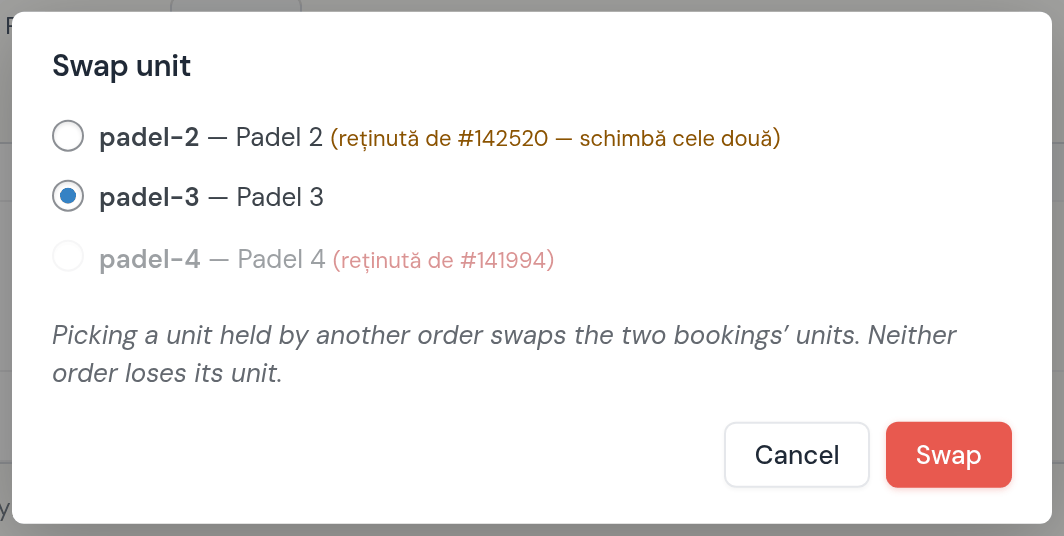Dismiss the dialog with Cancel

coord(797,455)
